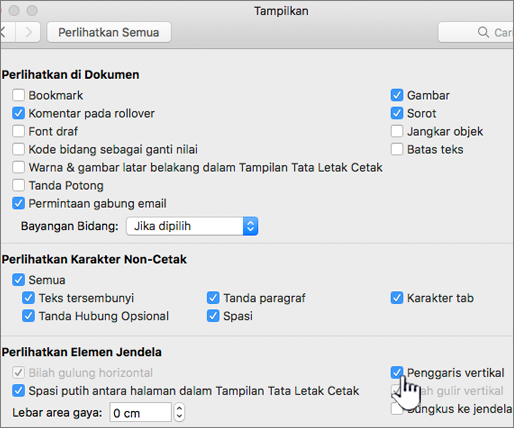Screen dimensions: 514x428
Task: Enable Font draf checkbox
Action: 18,131
